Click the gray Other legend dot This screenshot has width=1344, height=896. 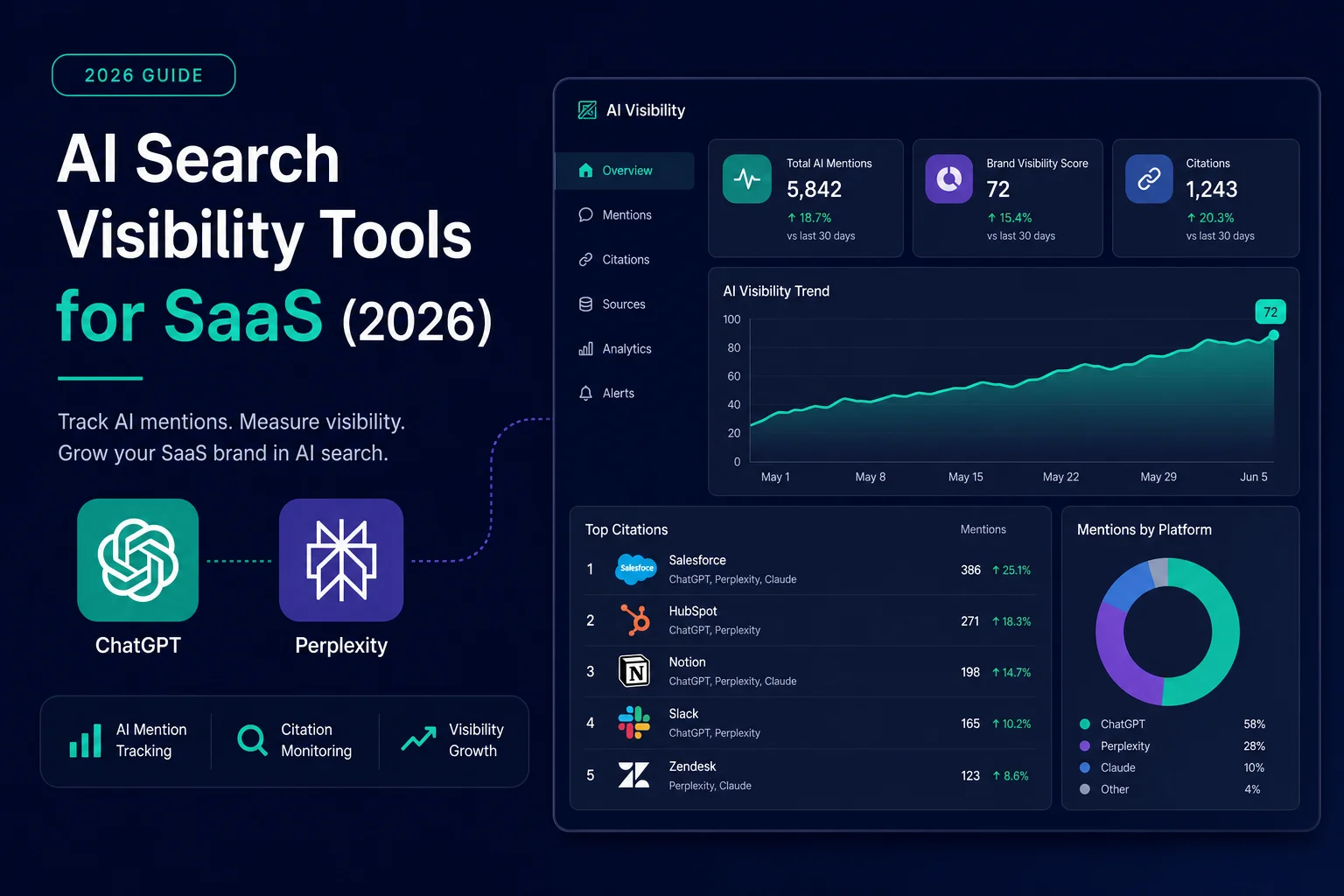point(1085,789)
